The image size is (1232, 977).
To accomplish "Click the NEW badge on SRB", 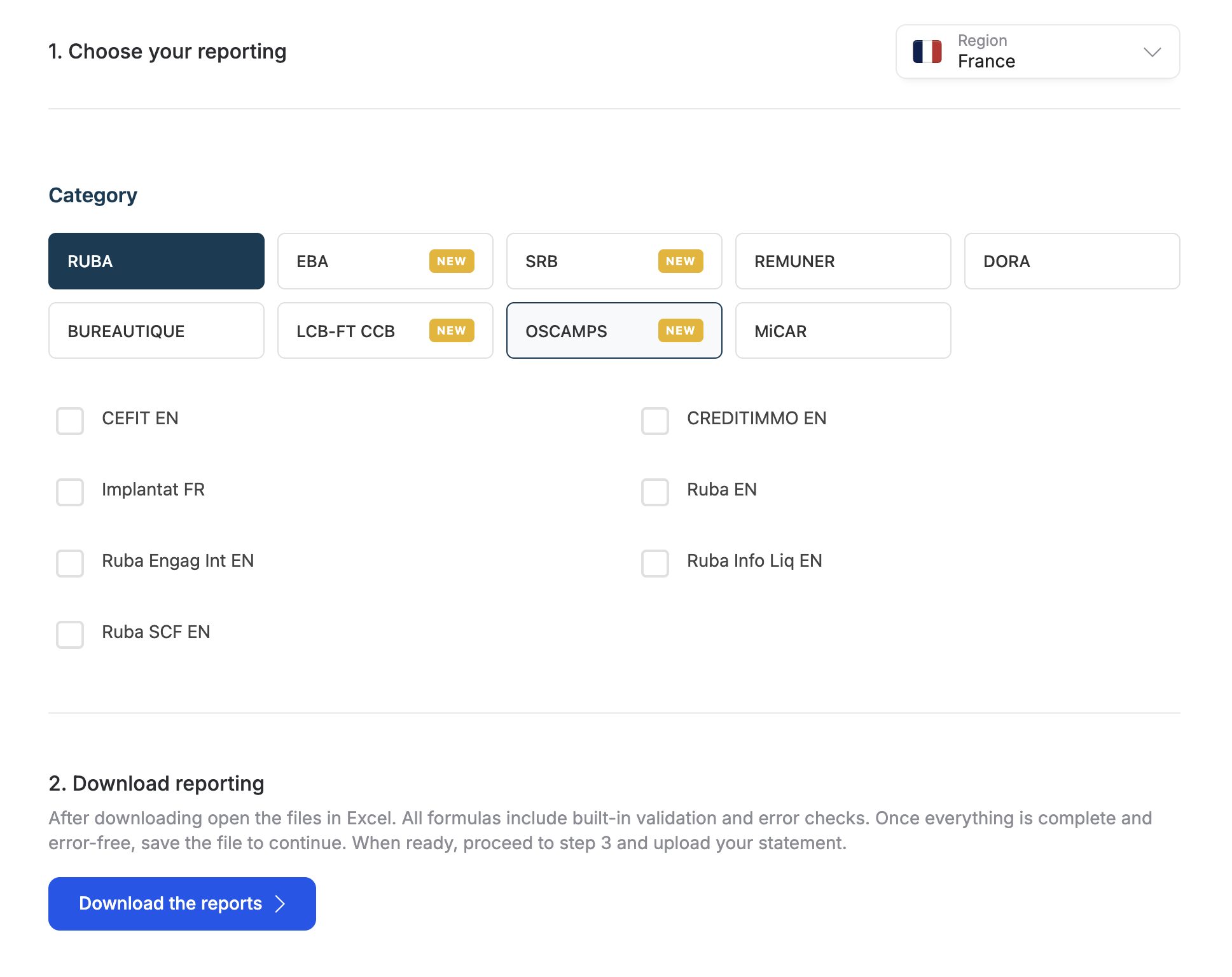I will [x=681, y=261].
